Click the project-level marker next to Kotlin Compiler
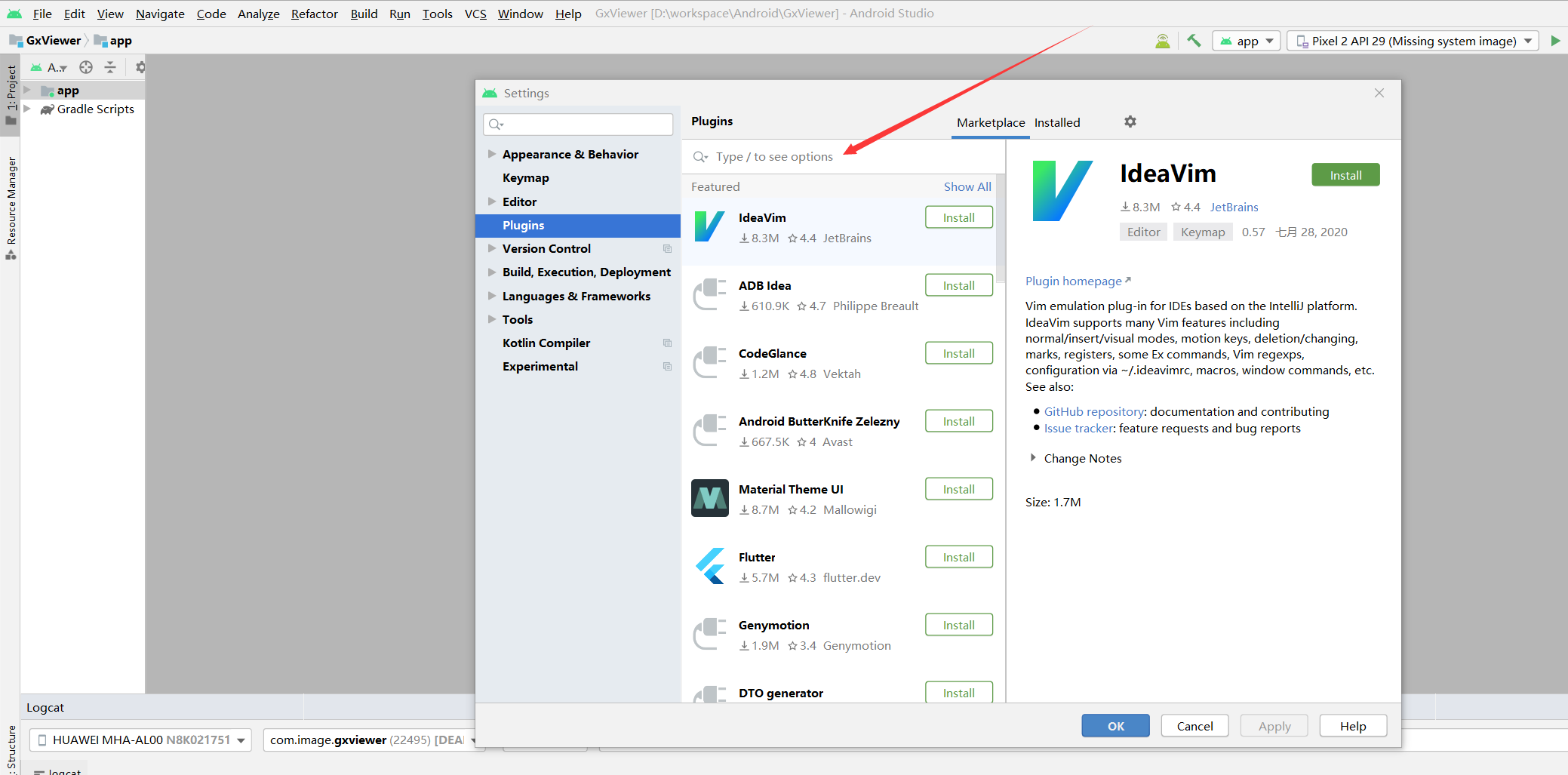This screenshot has width=1568, height=775. tap(667, 343)
